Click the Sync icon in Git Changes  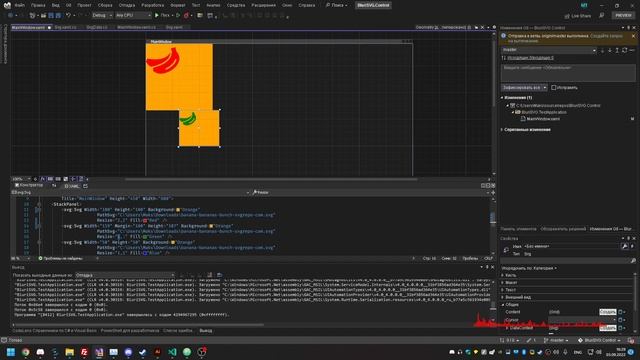click(x=624, y=50)
